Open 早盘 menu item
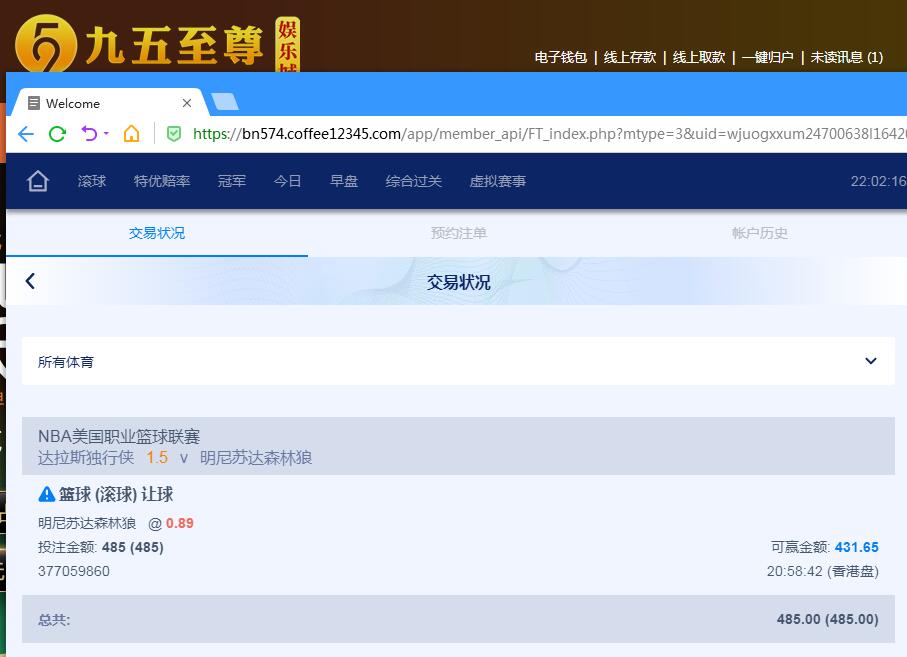Viewport: 907px width, 657px height. pyautogui.click(x=344, y=181)
